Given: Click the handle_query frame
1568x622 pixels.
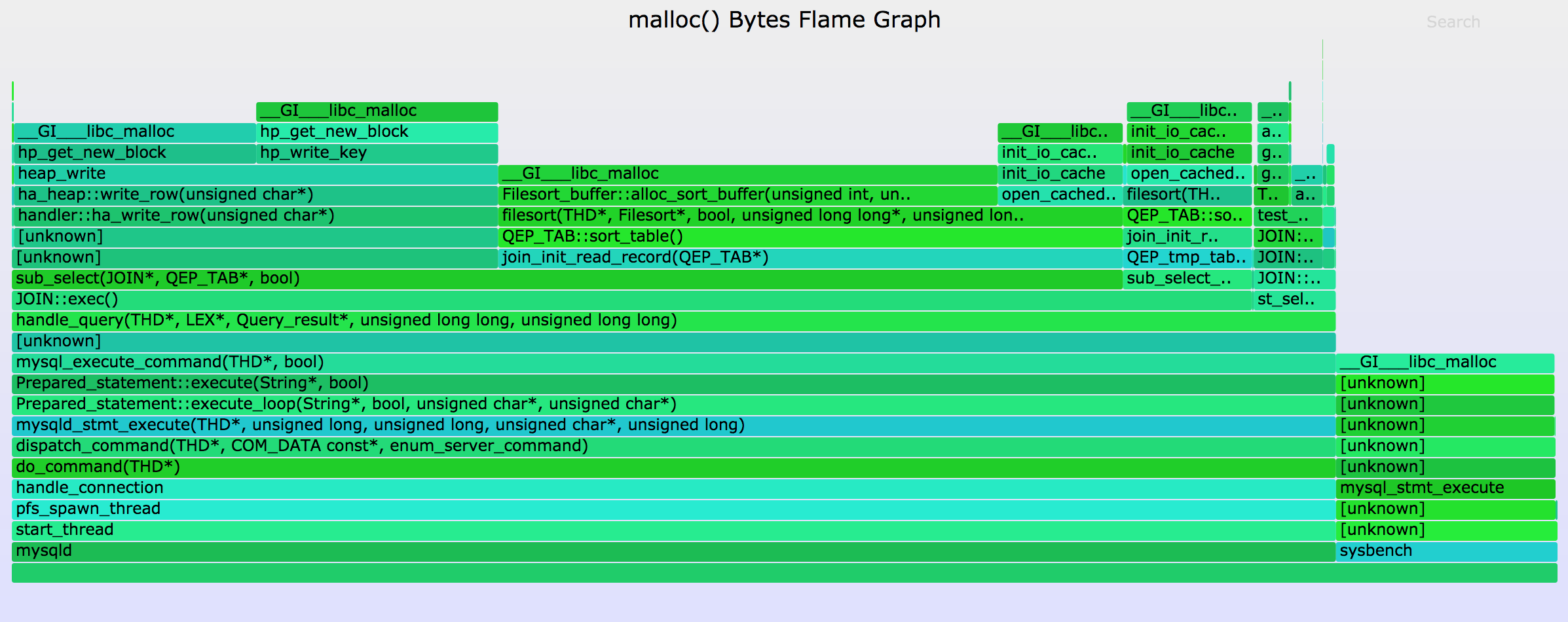Looking at the screenshot, I should [673, 321].
